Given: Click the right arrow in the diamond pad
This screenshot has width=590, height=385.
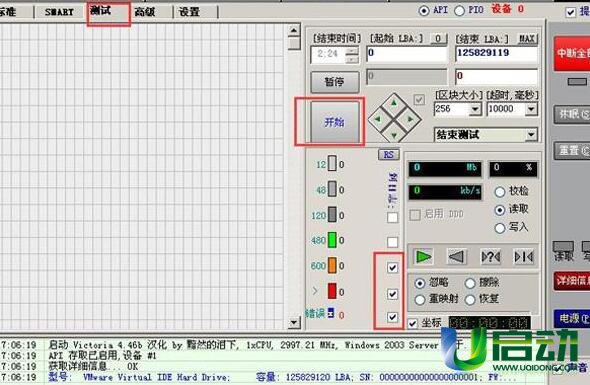Looking at the screenshot, I should [x=410, y=119].
